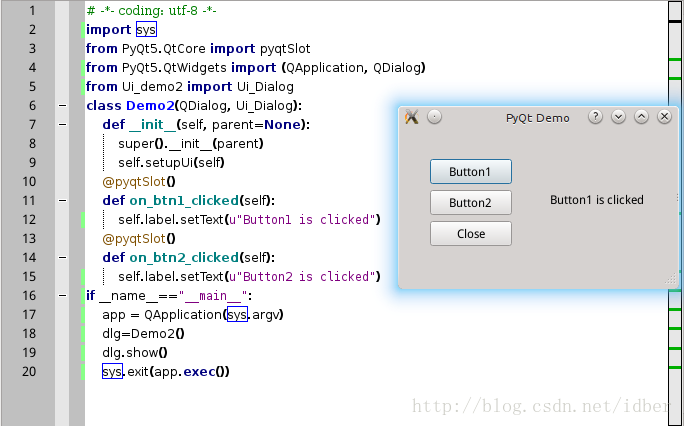Click the string u"Button1 is clicked" in code
Image resolution: width=684 pixels, height=426 pixels.
[x=302, y=219]
